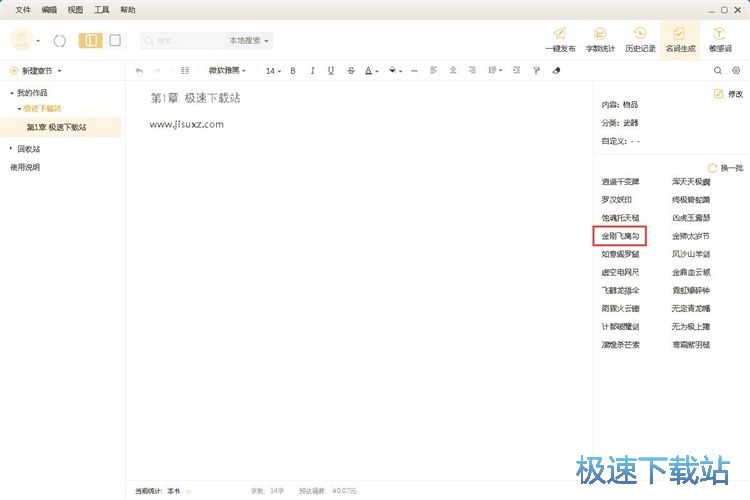Select generated name 罗汉妖印

(617, 200)
